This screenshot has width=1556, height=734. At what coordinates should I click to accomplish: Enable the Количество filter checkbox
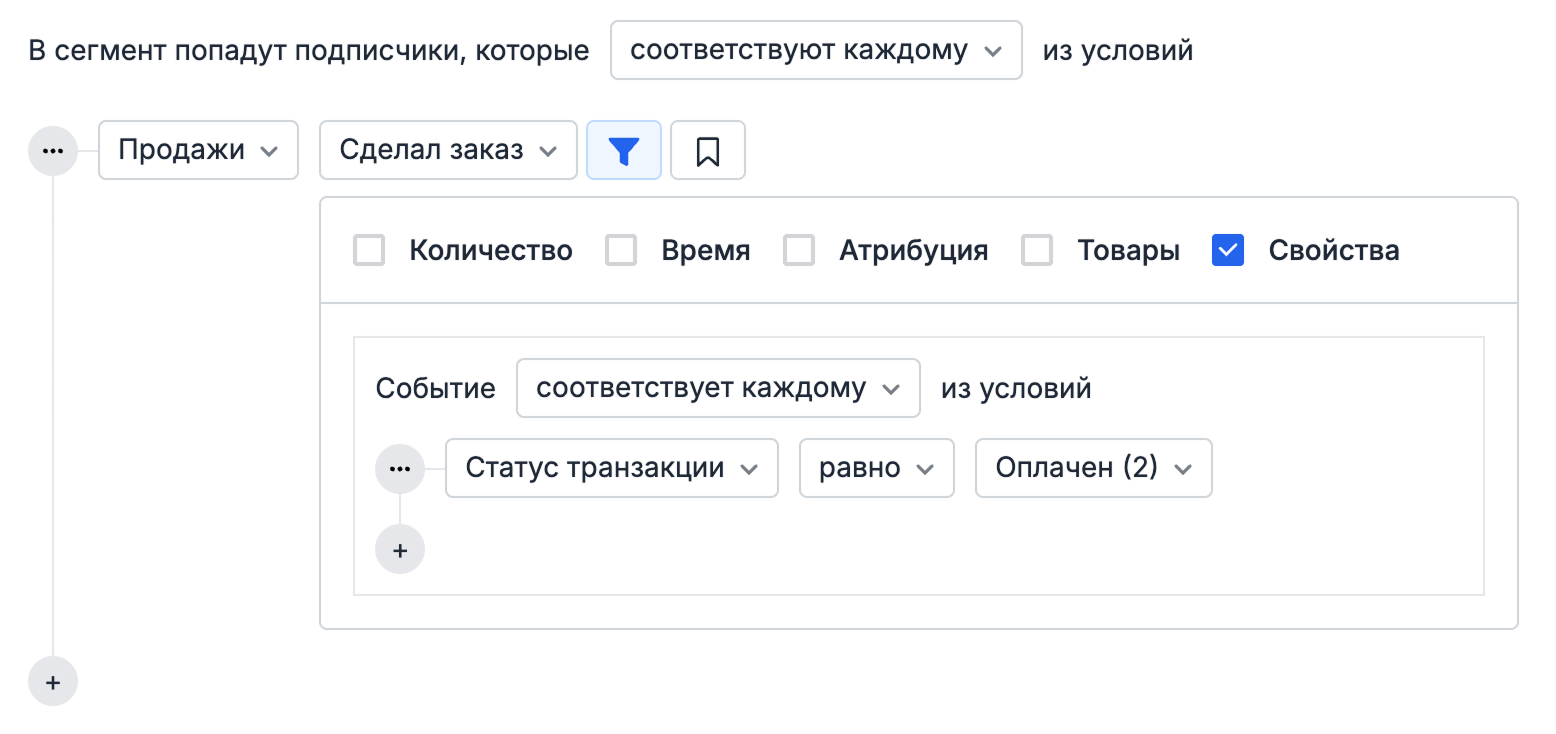[x=369, y=250]
